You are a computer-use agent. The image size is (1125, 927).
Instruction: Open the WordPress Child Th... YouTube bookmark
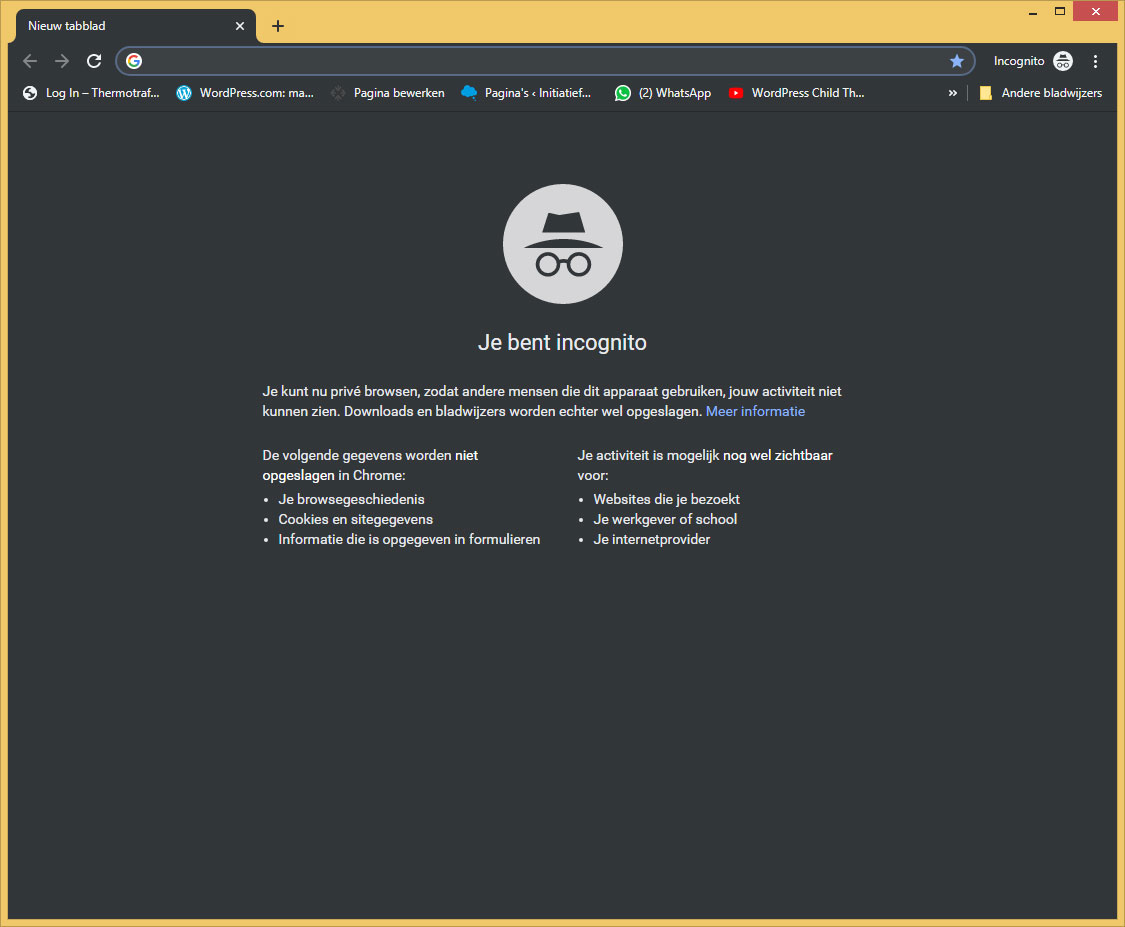coord(796,93)
